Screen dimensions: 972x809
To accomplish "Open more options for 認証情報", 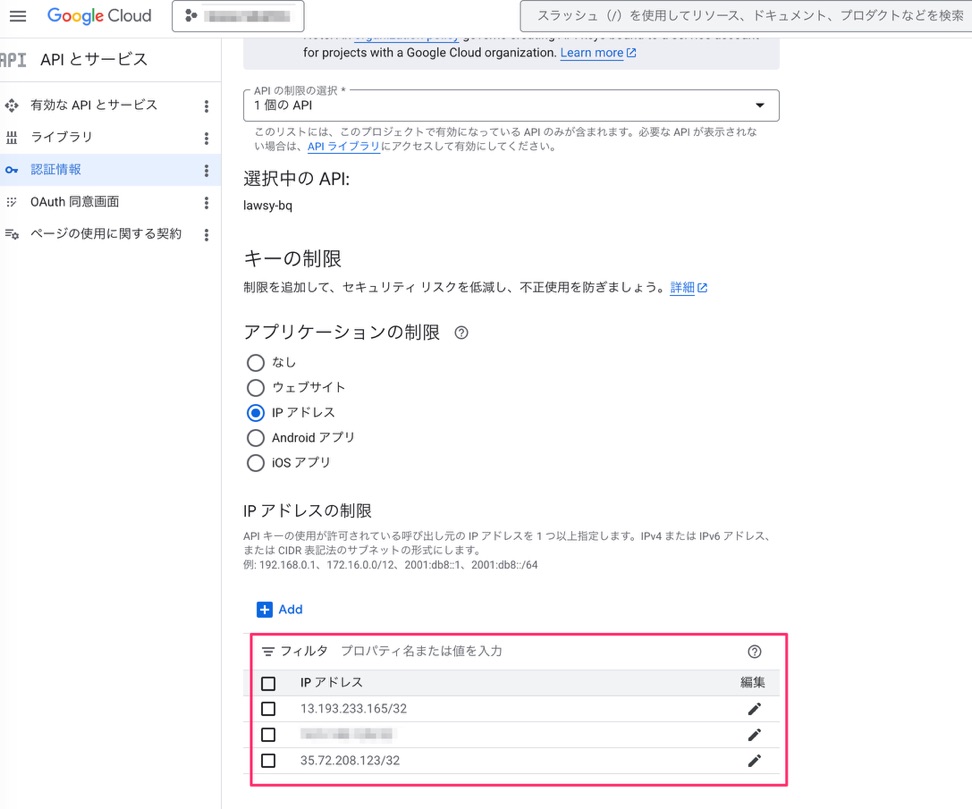I will point(206,170).
